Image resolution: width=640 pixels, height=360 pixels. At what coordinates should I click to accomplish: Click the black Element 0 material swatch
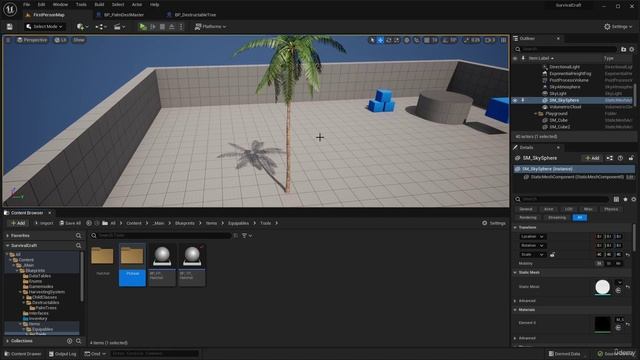point(602,324)
